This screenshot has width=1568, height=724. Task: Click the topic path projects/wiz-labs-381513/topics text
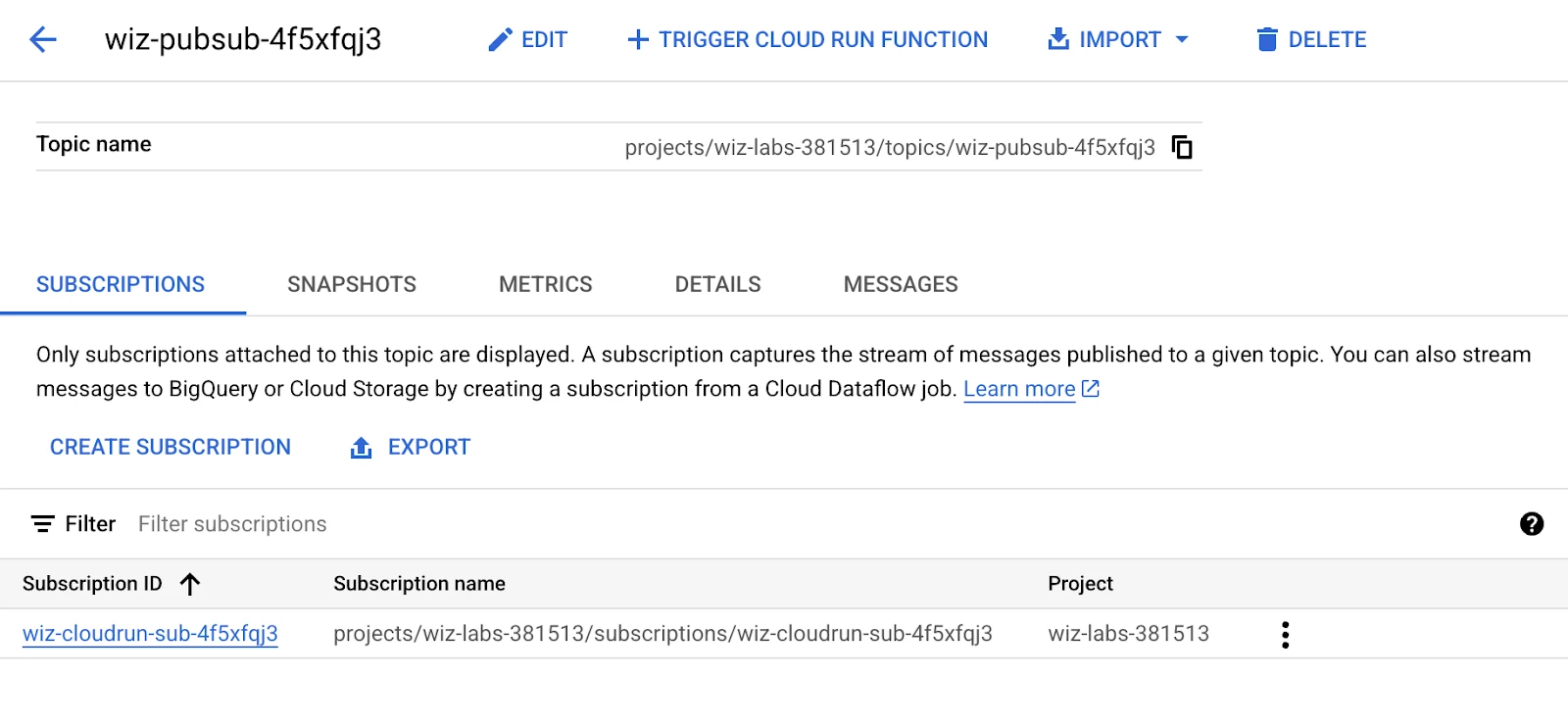[890, 147]
